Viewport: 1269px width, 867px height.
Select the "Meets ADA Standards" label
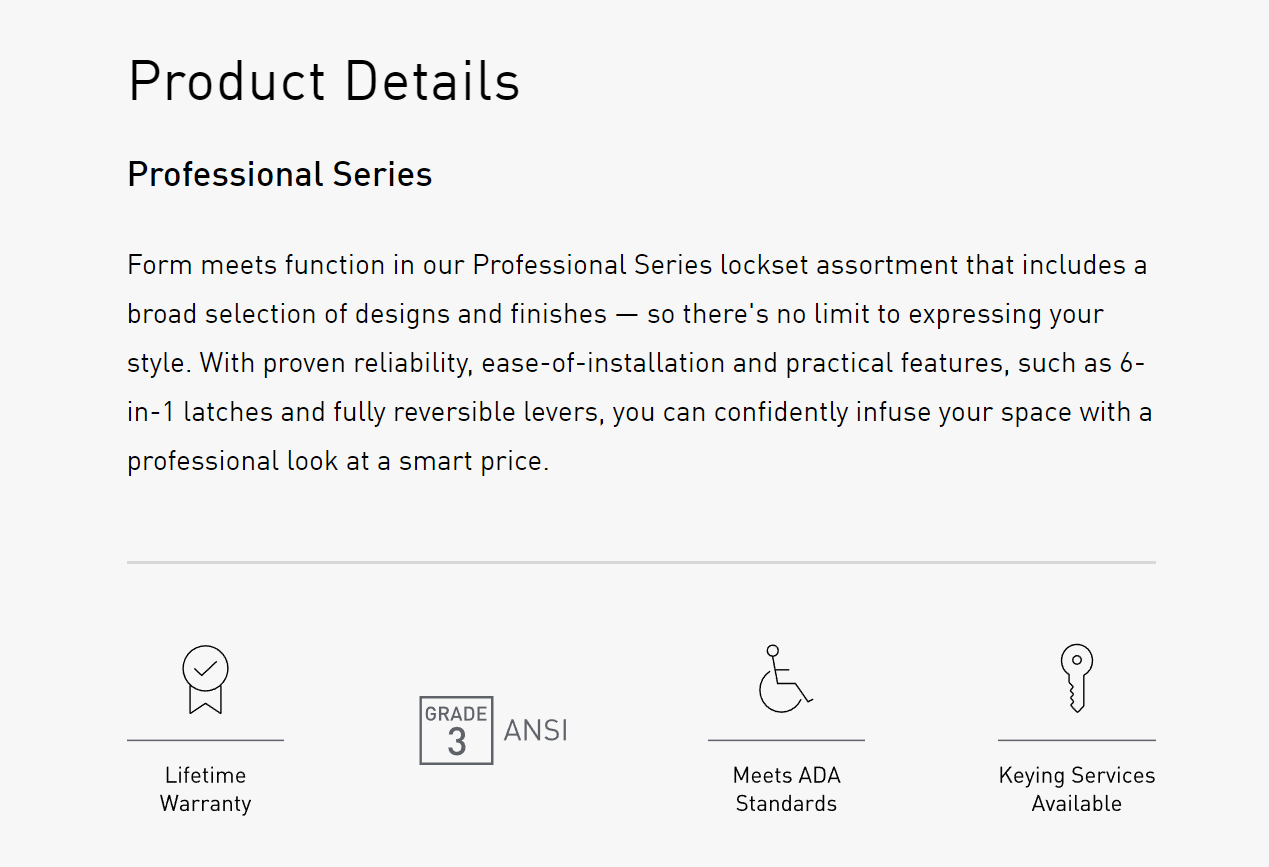tap(786, 789)
